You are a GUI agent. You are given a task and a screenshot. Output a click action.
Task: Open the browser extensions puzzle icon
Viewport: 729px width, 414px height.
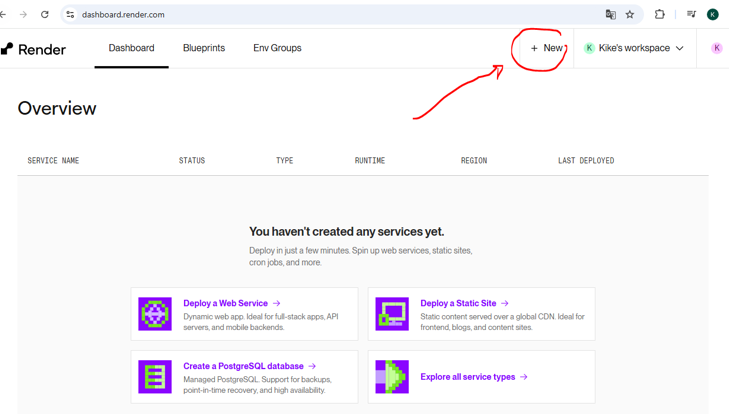tap(660, 15)
